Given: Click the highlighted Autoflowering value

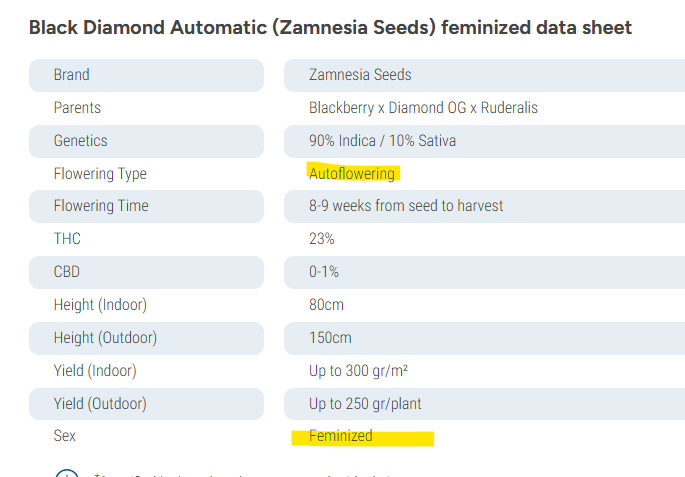Looking at the screenshot, I should [x=352, y=173].
